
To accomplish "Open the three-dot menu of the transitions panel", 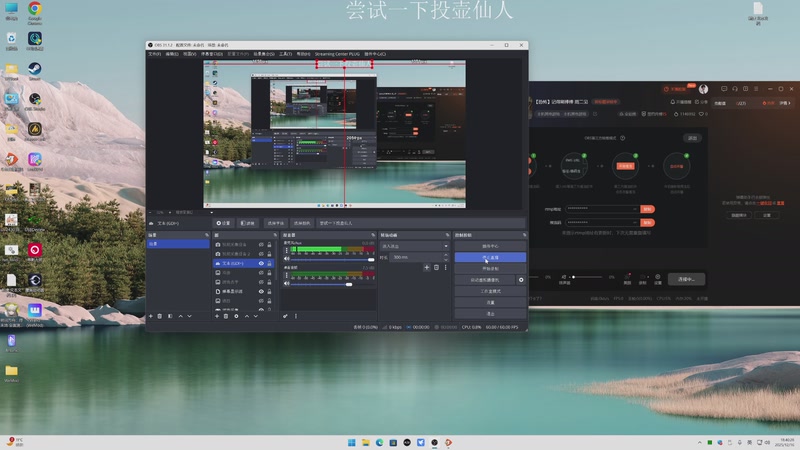I will point(444,267).
